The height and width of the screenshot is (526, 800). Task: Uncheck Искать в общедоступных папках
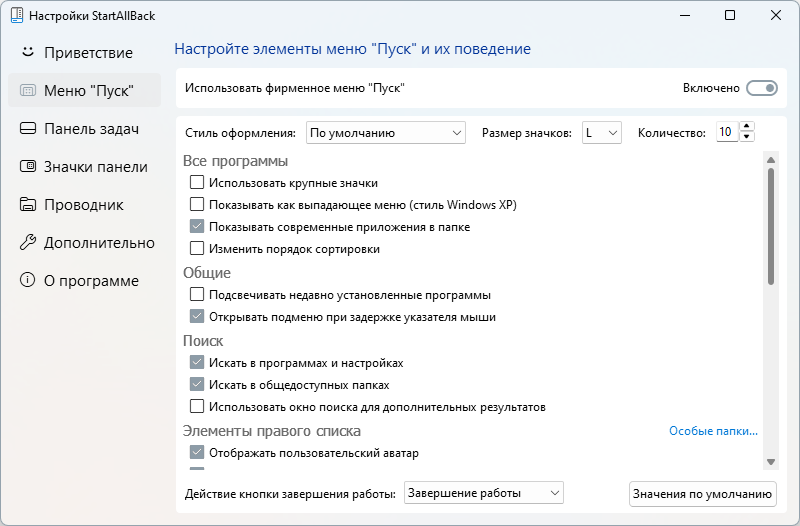[x=197, y=384]
